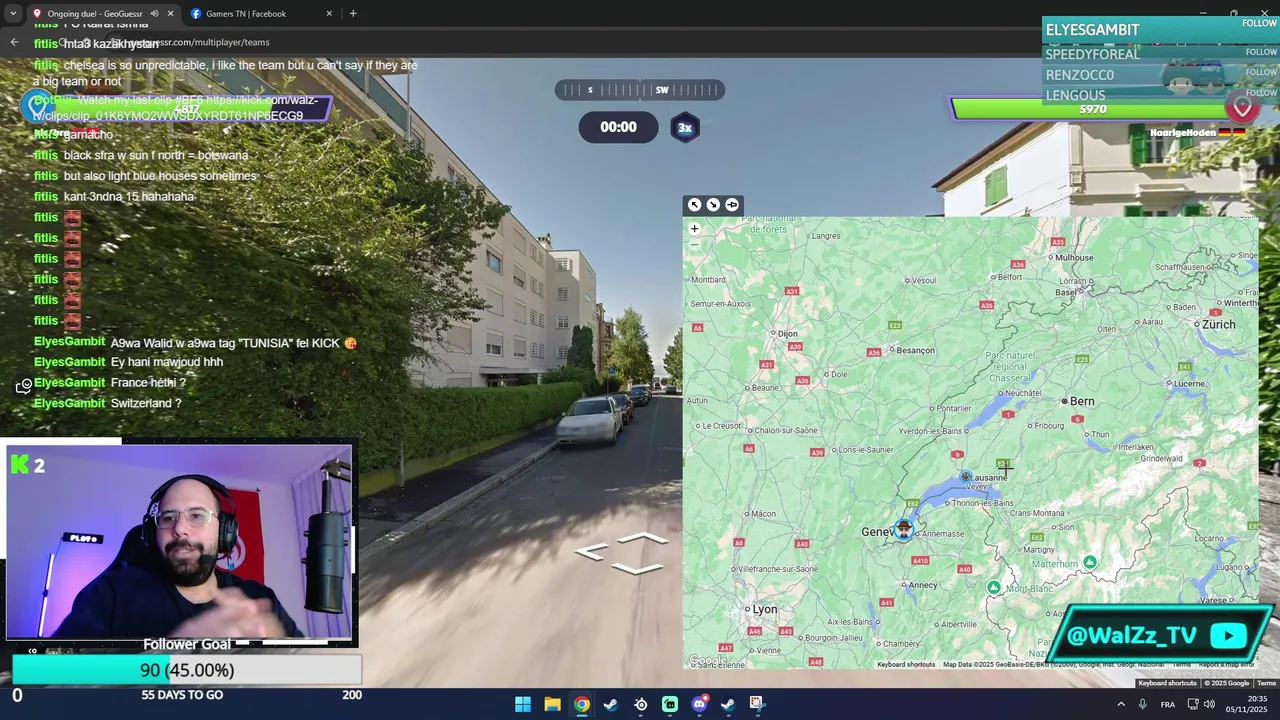Shrink the guess map with down-right arrow

tap(713, 205)
